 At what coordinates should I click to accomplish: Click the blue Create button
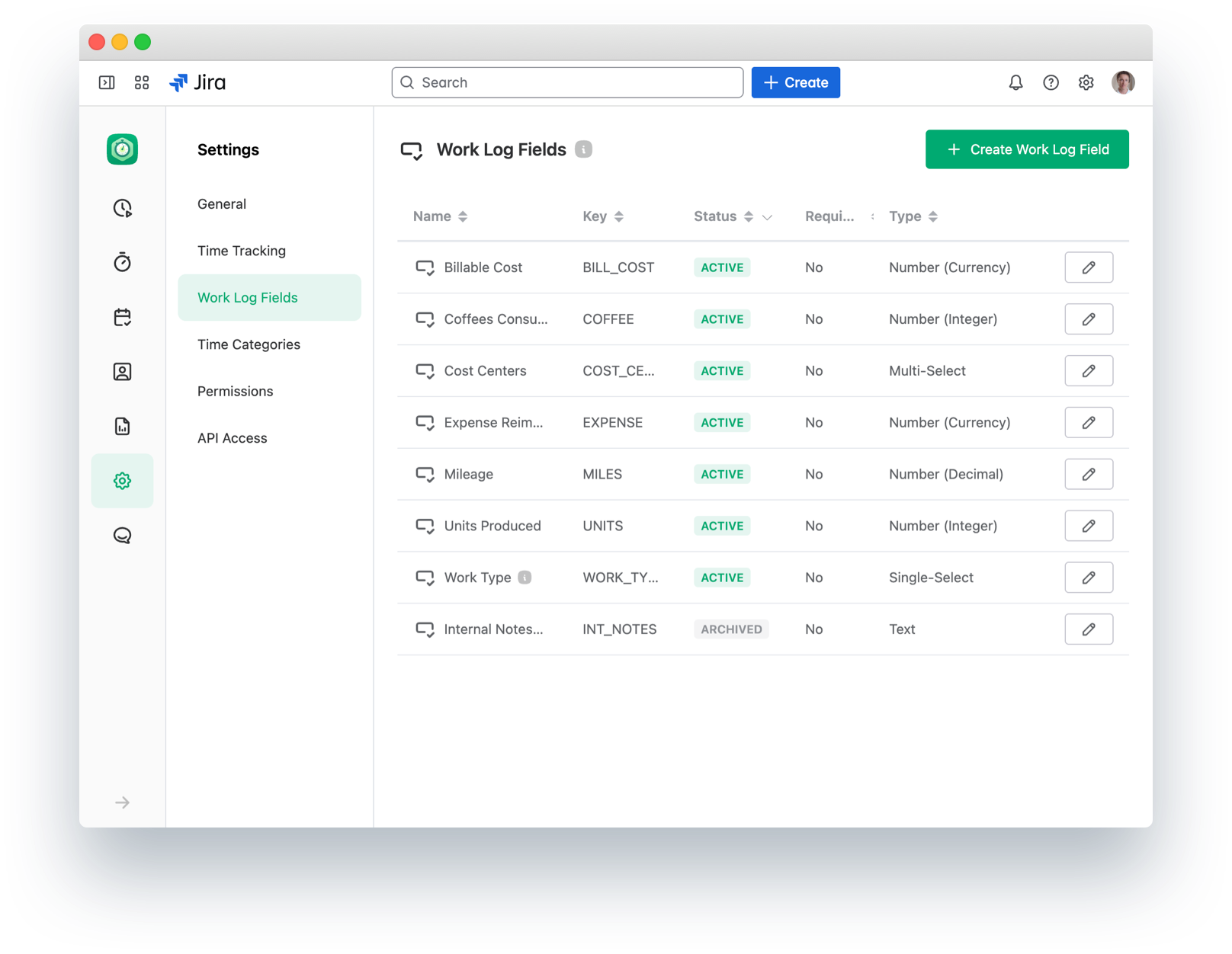795,82
